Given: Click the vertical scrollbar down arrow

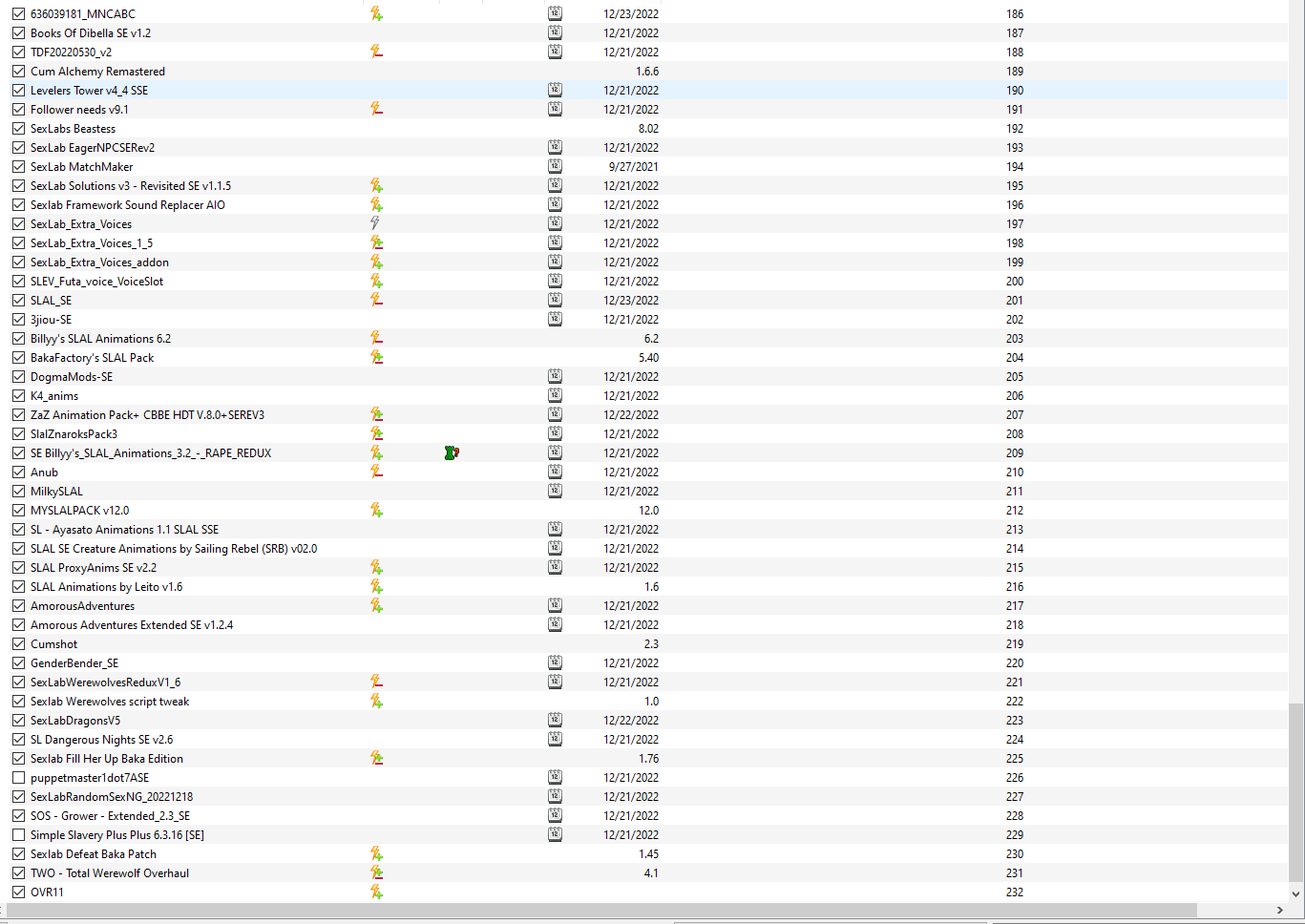Looking at the screenshot, I should 1295,894.
